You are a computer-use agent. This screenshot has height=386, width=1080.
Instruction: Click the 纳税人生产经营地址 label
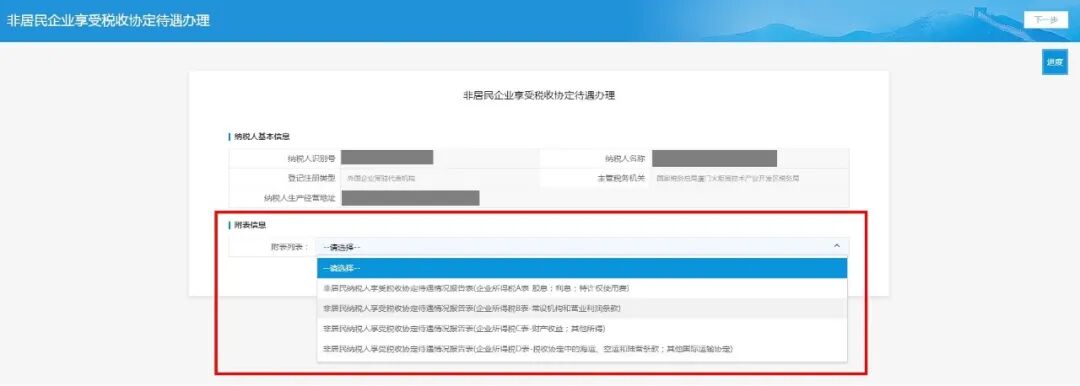coord(299,198)
